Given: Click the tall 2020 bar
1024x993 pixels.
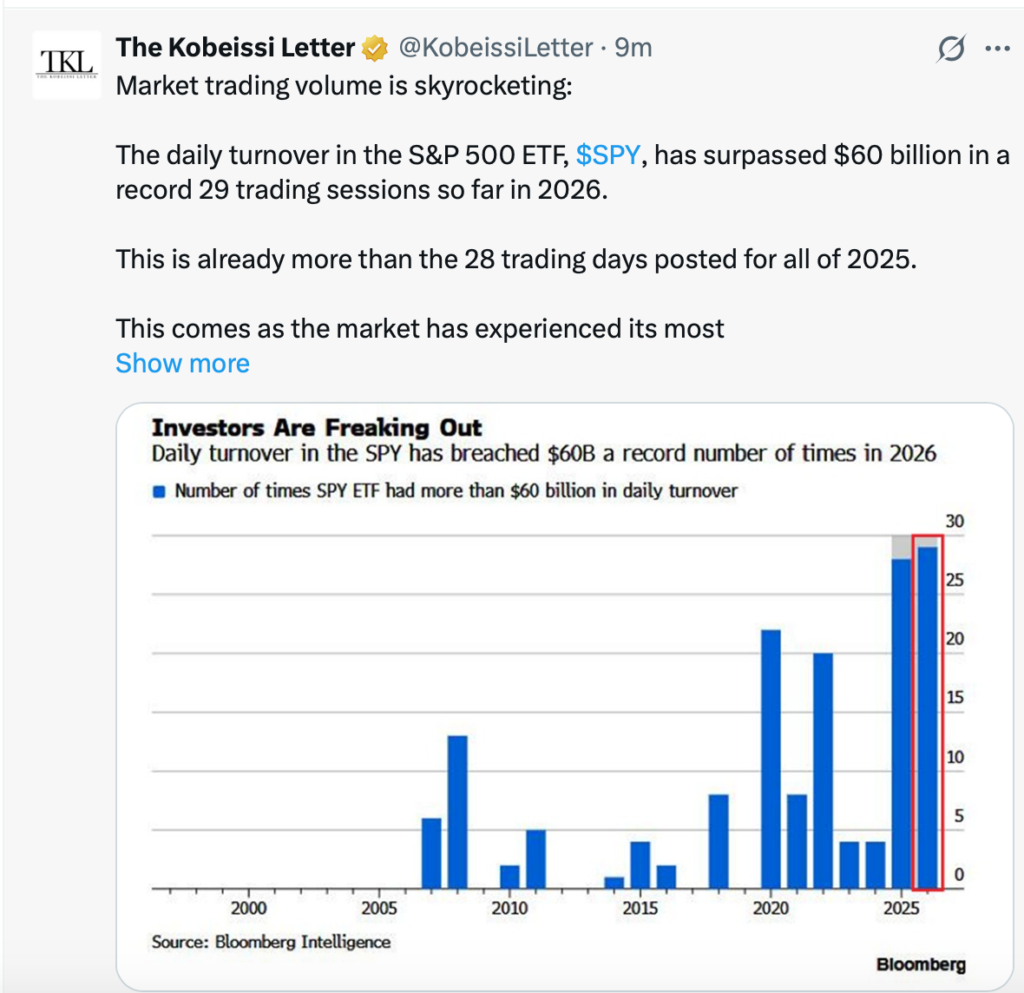Looking at the screenshot, I should 771,758.
